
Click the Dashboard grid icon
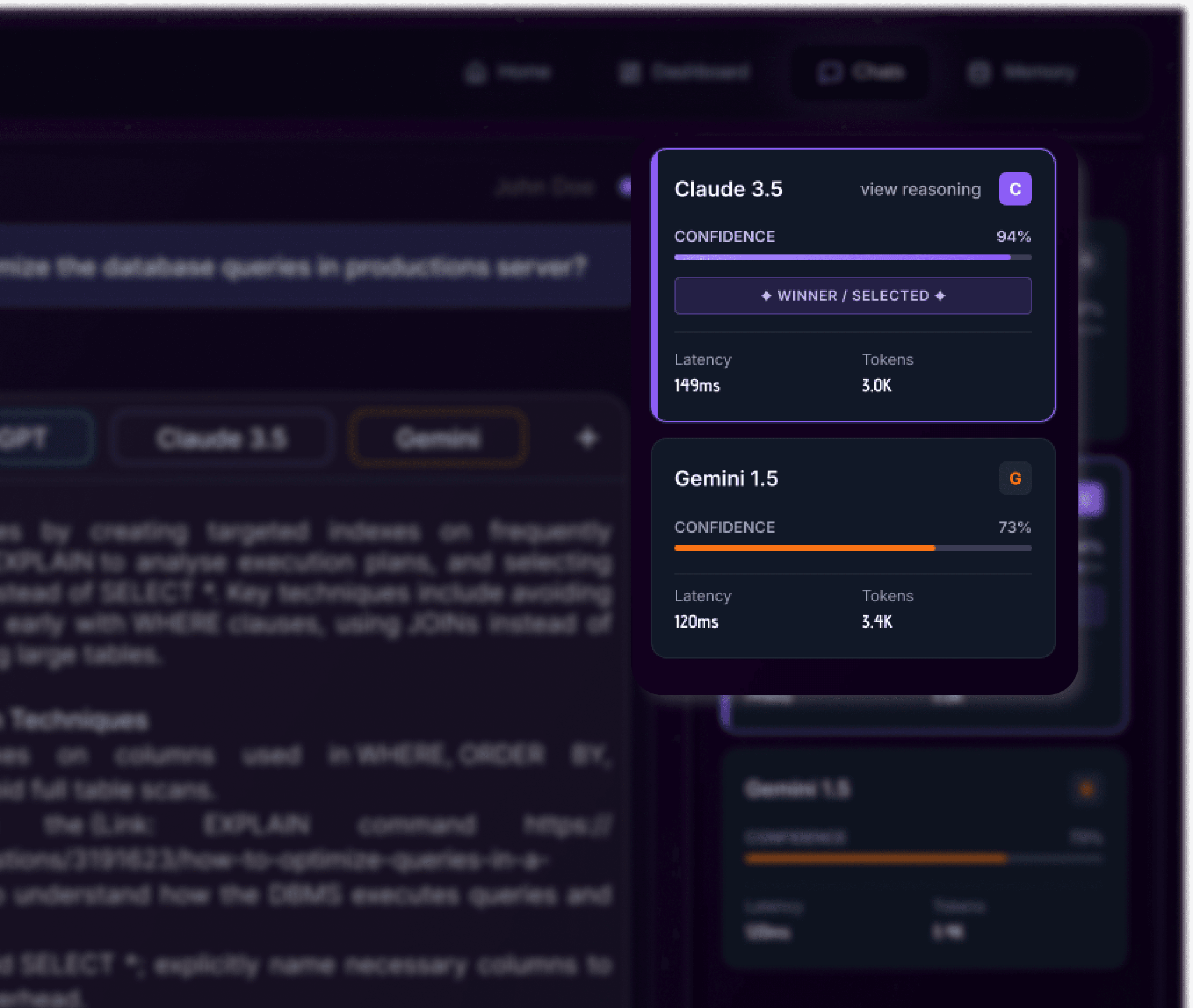point(630,73)
